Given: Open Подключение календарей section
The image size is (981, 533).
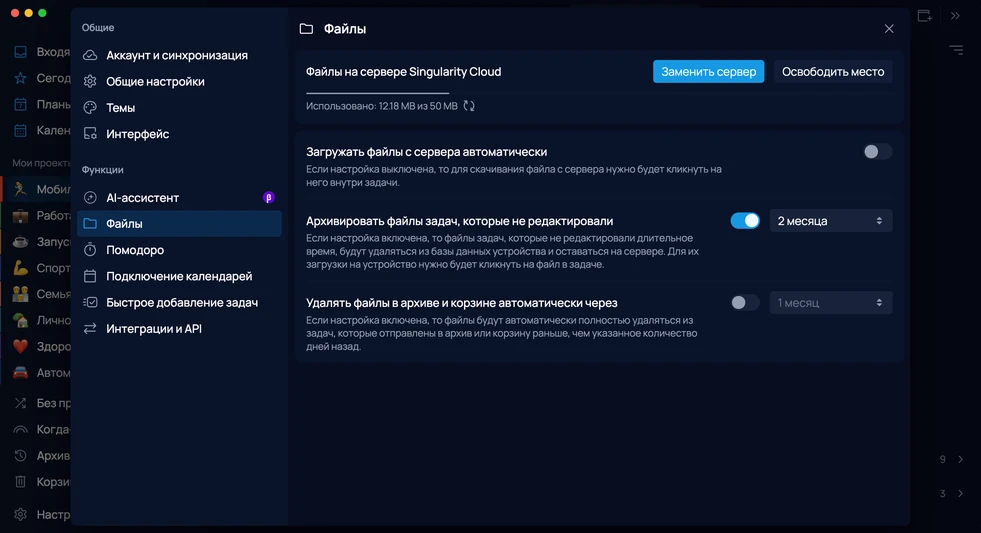Looking at the screenshot, I should [x=180, y=277].
